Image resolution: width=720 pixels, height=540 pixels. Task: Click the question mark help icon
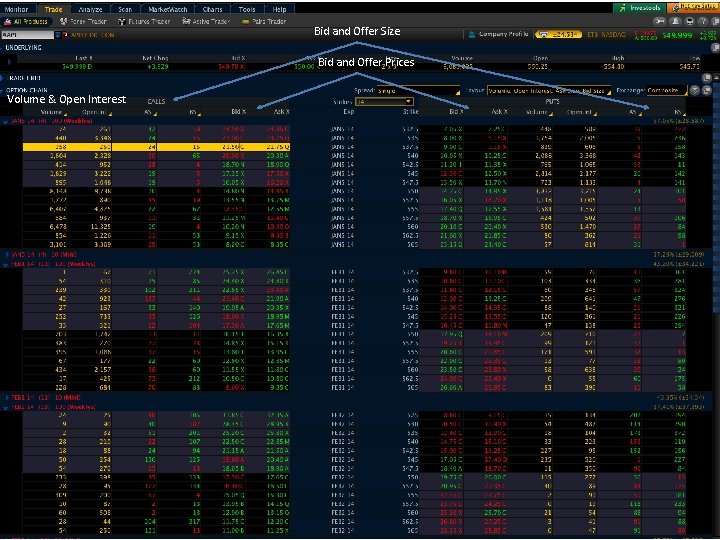703,21
